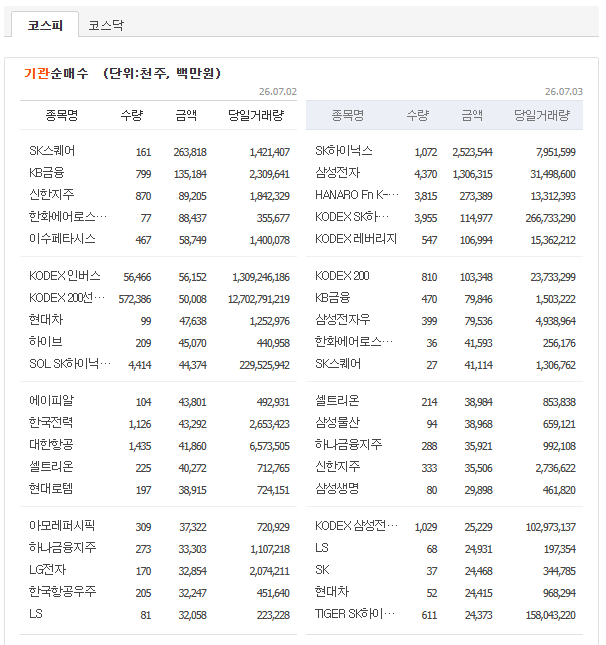The height and width of the screenshot is (645, 606).
Task: Click the 금액 header in the 26.07.03 table
Action: (x=472, y=115)
